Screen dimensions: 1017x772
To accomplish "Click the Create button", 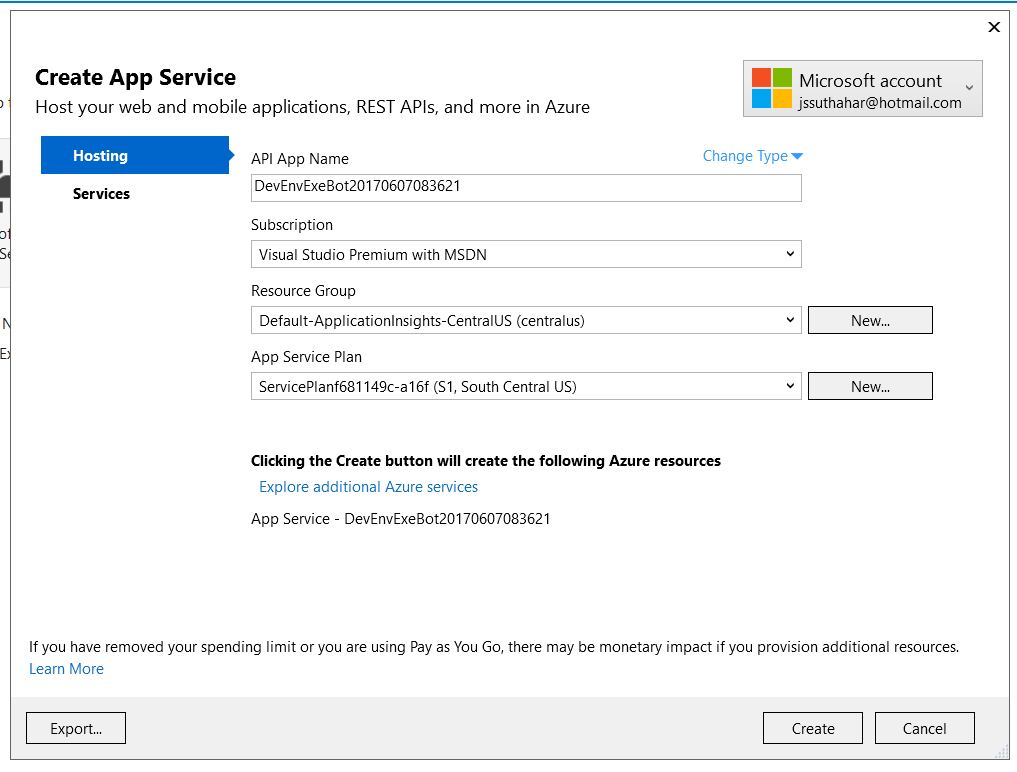I will point(813,729).
